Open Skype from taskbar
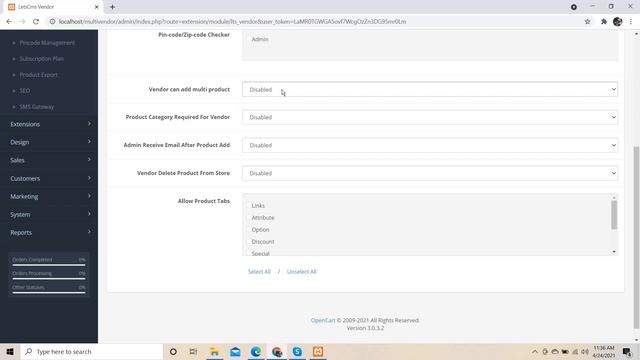 (x=297, y=351)
